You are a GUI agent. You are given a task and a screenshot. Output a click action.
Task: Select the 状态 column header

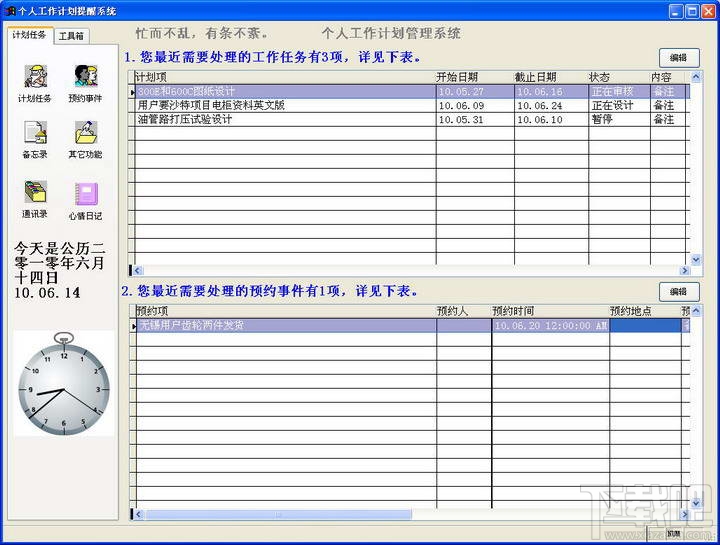[619, 77]
